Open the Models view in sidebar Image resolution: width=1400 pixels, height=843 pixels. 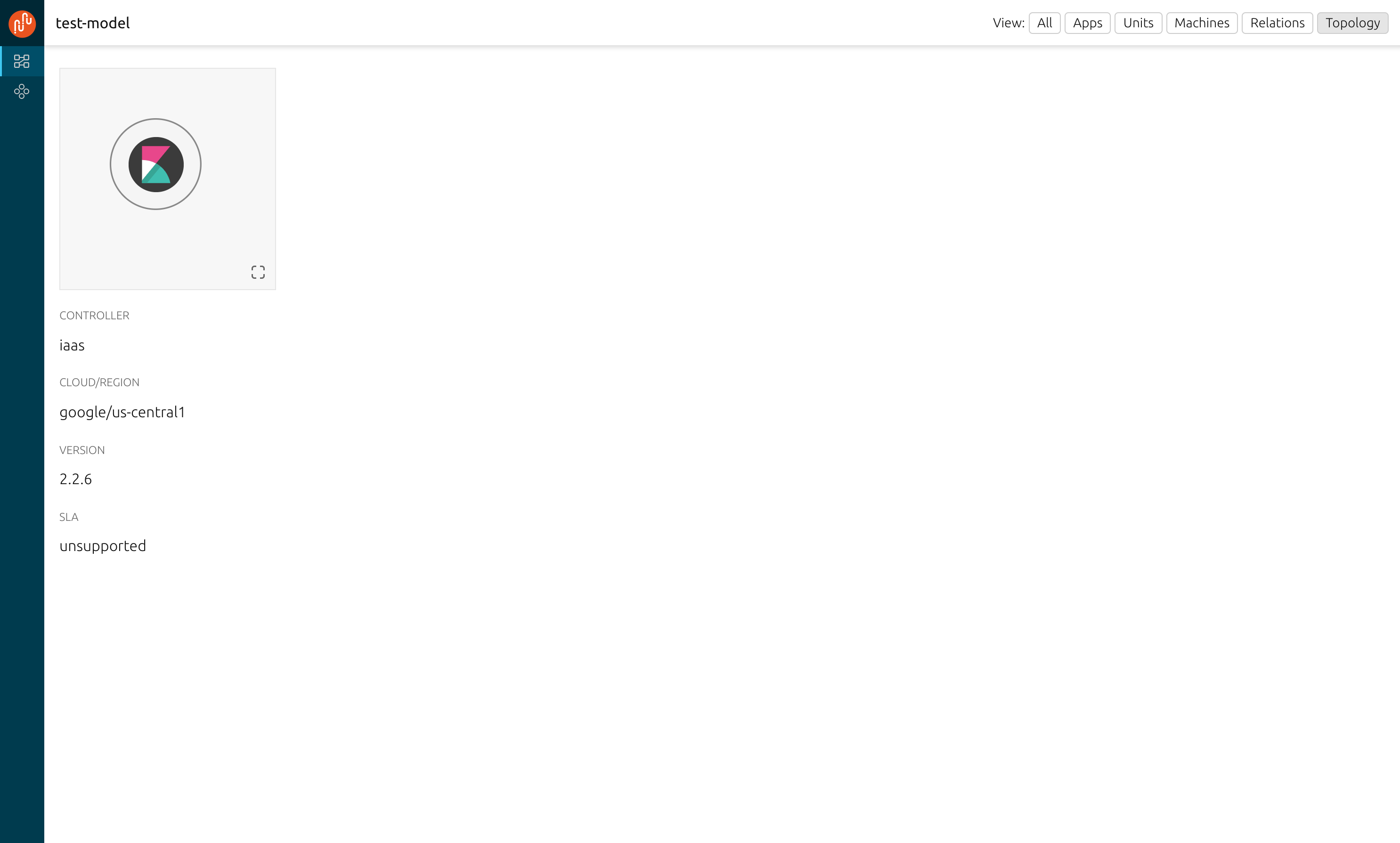[x=22, y=61]
